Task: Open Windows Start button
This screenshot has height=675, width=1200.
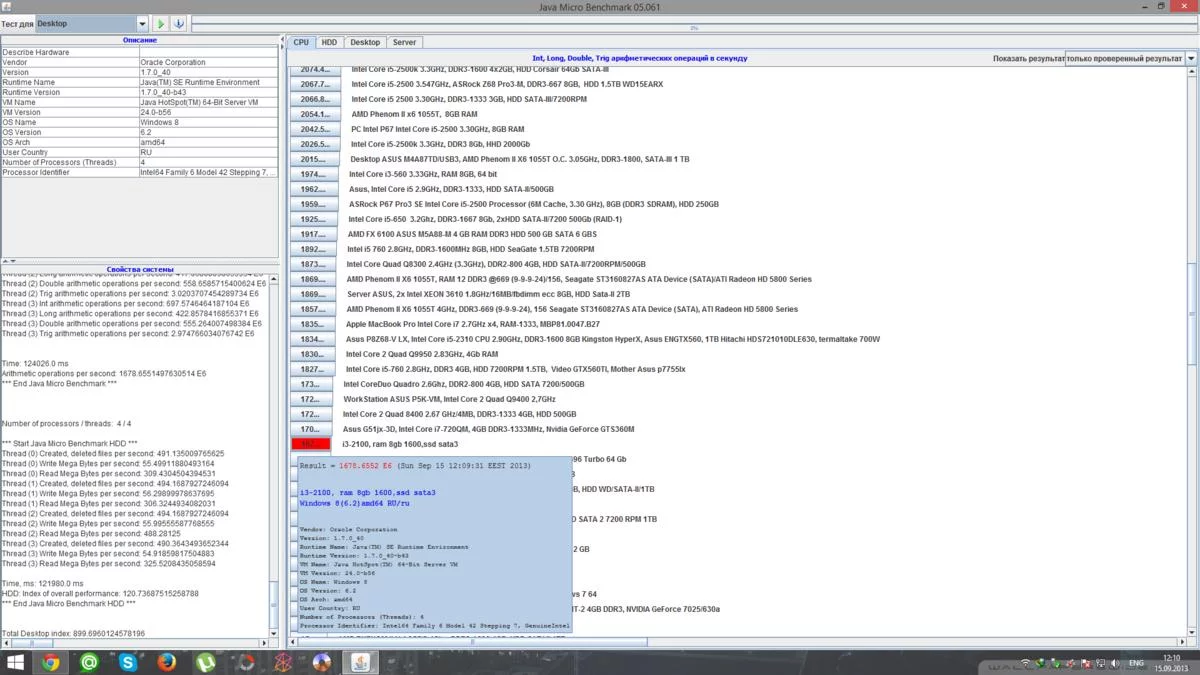Action: 16,662
